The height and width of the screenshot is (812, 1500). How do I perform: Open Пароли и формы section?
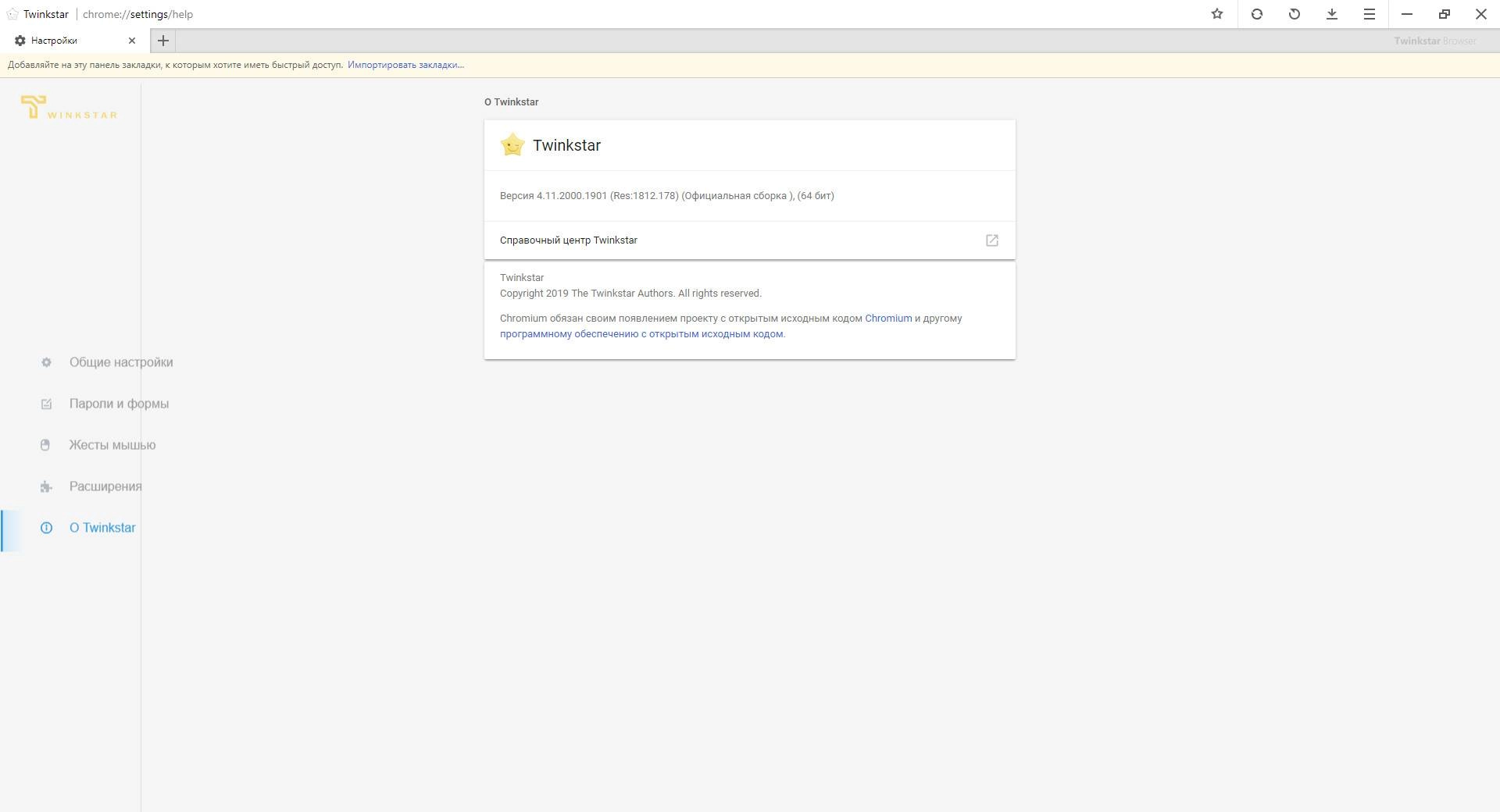[x=119, y=404]
